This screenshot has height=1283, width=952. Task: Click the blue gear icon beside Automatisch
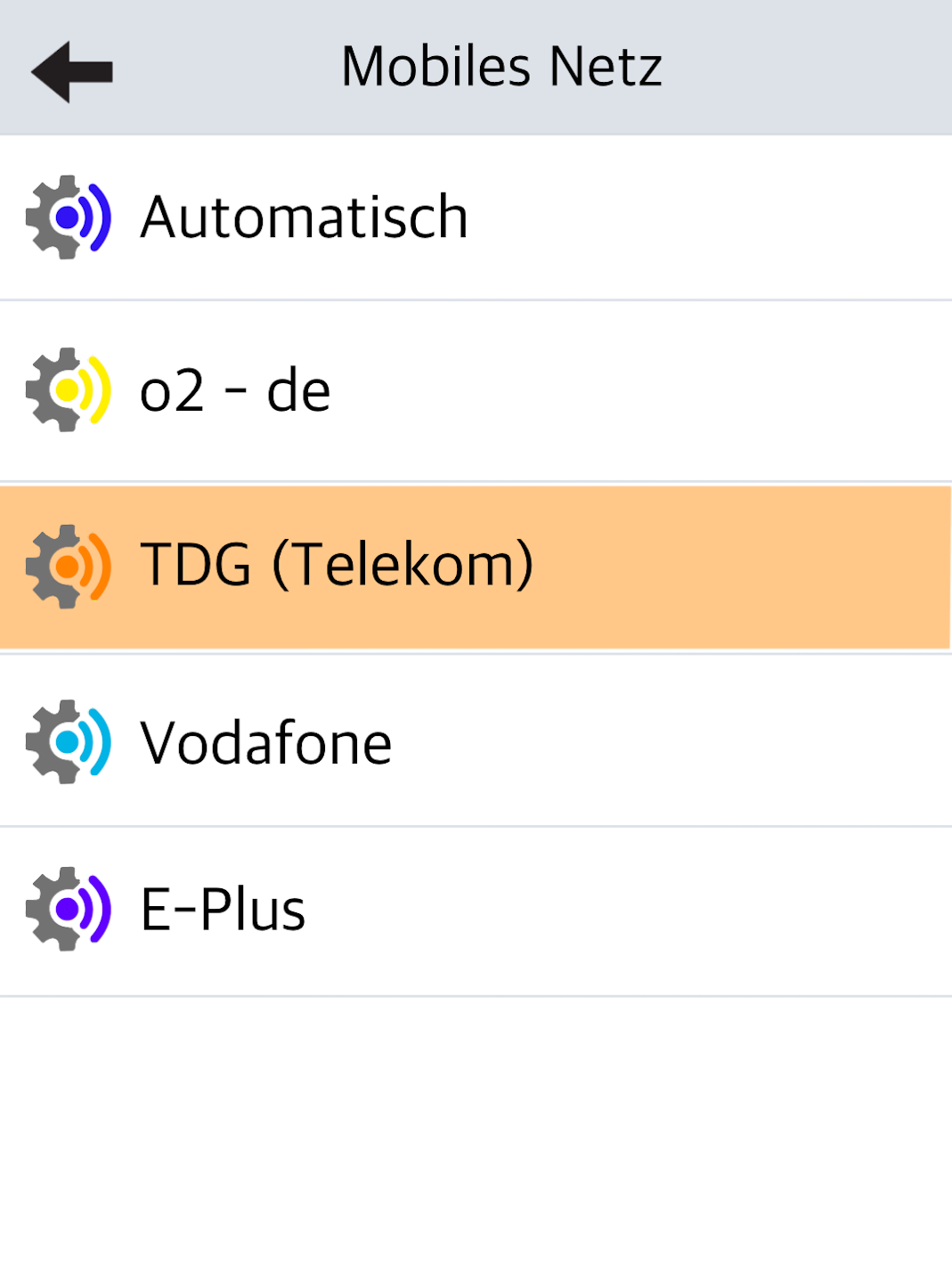point(68,217)
